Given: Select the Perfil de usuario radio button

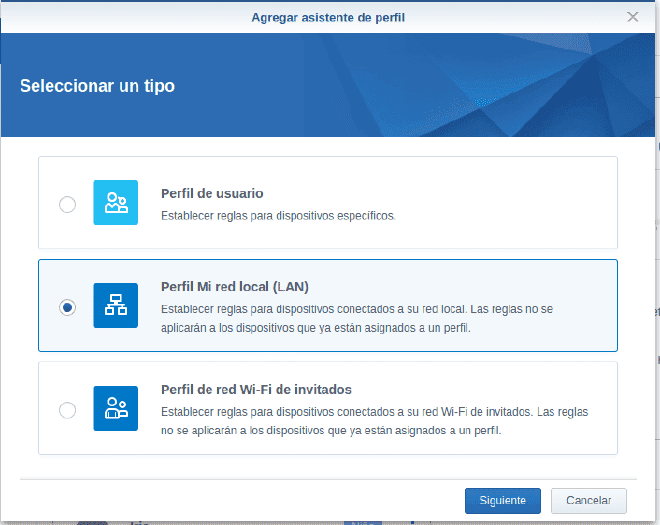Looking at the screenshot, I should pyautogui.click(x=67, y=205).
